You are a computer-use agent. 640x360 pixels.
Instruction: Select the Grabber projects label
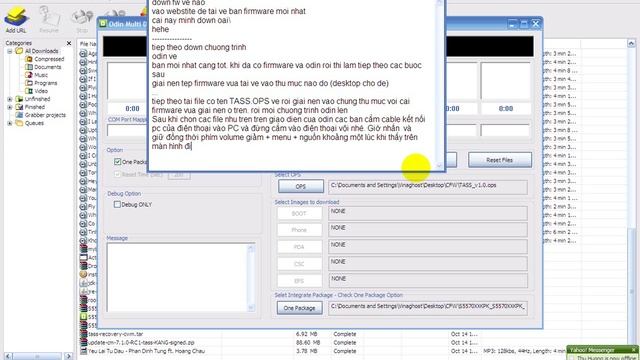click(x=45, y=115)
